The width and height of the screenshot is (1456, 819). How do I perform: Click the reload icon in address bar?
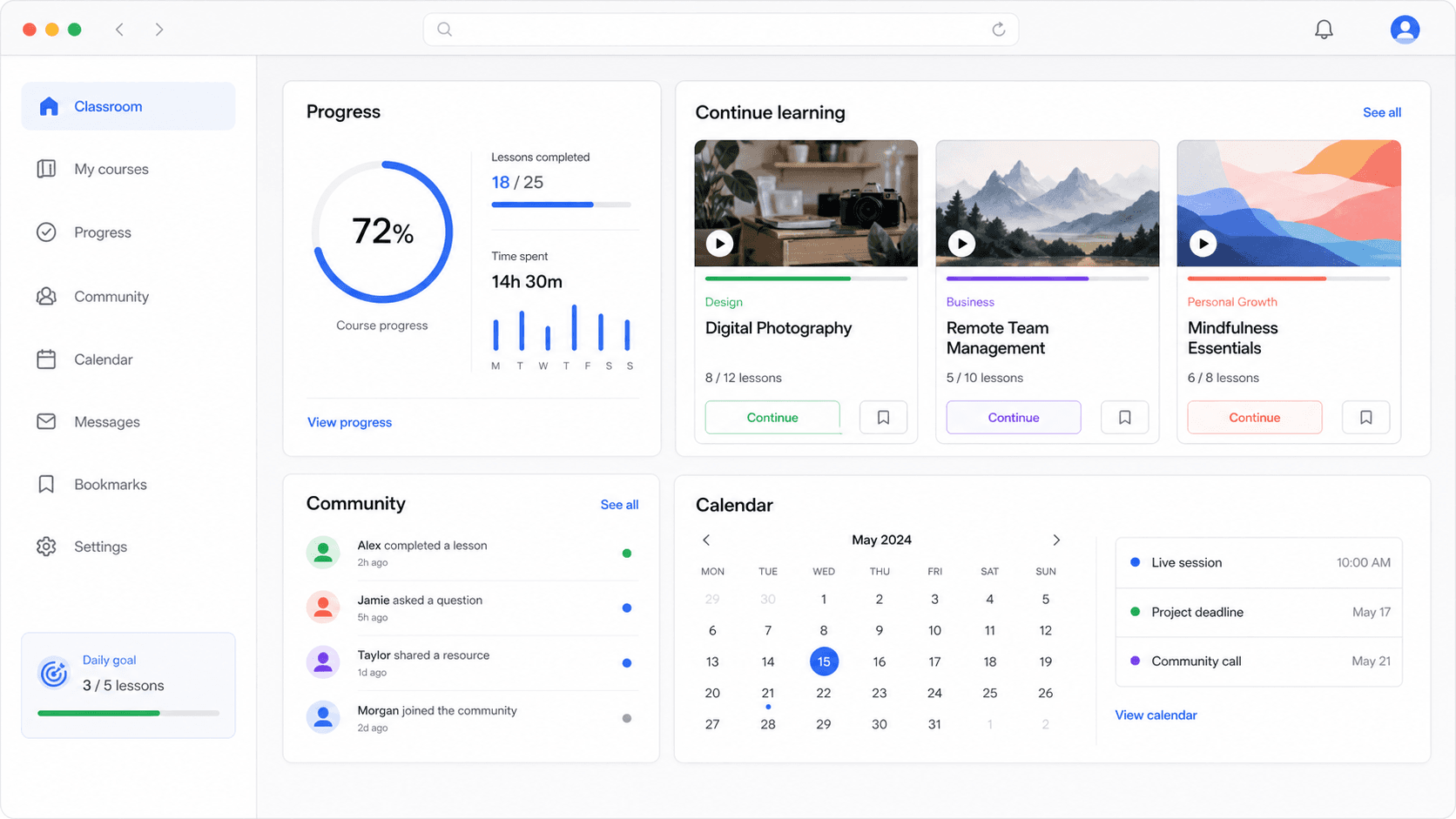click(999, 30)
